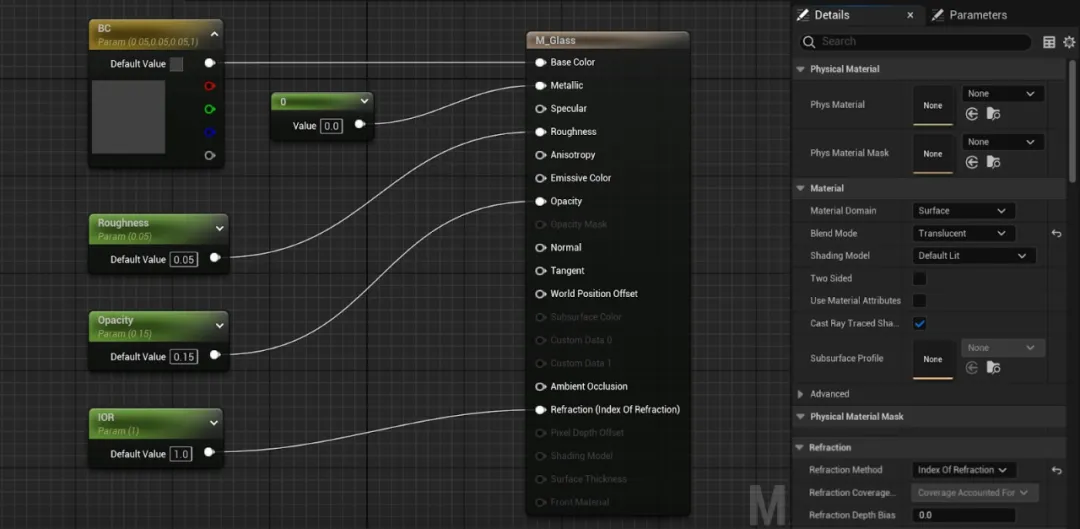This screenshot has width=1080, height=529.
Task: Click the blue channel output pin on BC node
Action: coord(210,132)
